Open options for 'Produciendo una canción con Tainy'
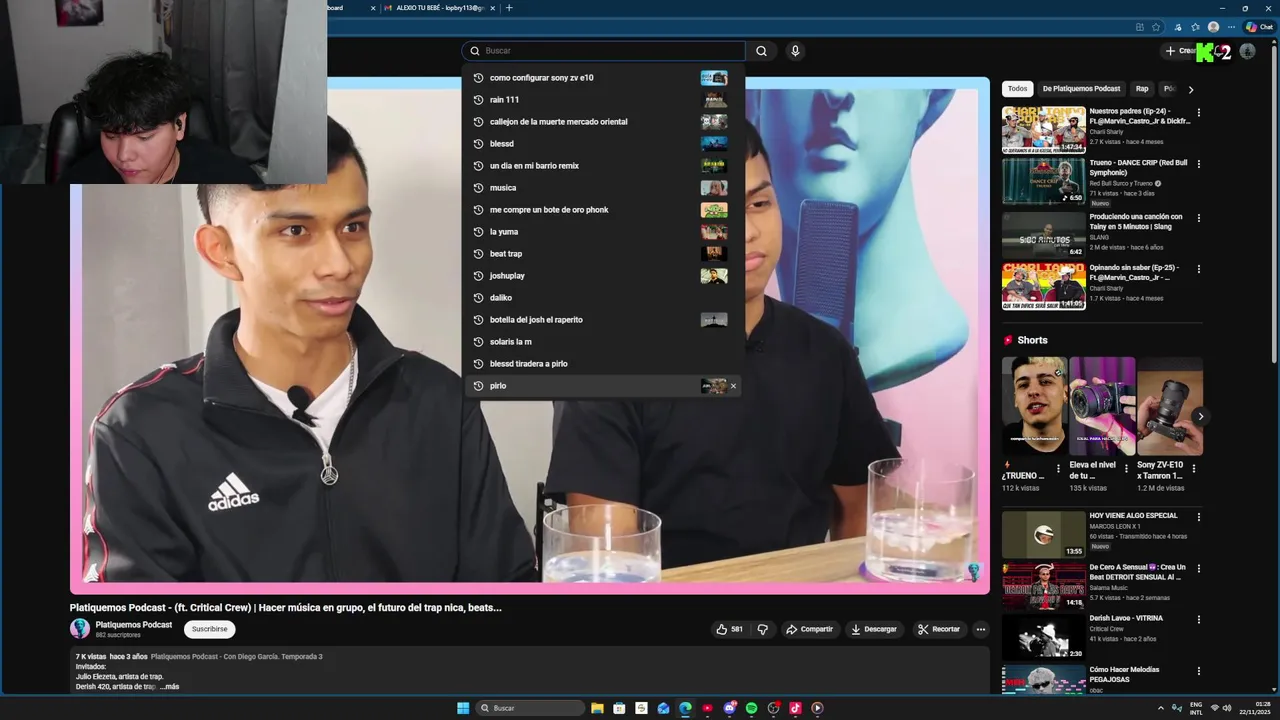Viewport: 1280px width, 720px height. 1199,218
